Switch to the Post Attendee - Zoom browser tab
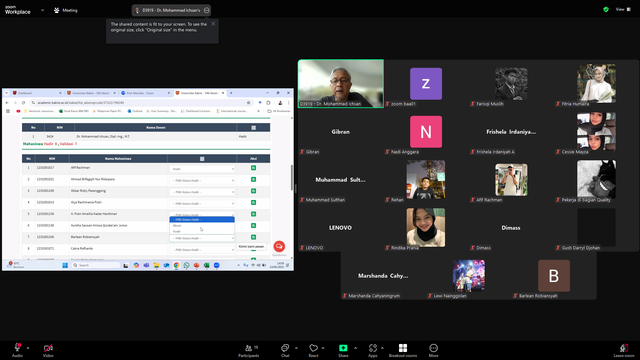640x360 pixels. pos(144,93)
